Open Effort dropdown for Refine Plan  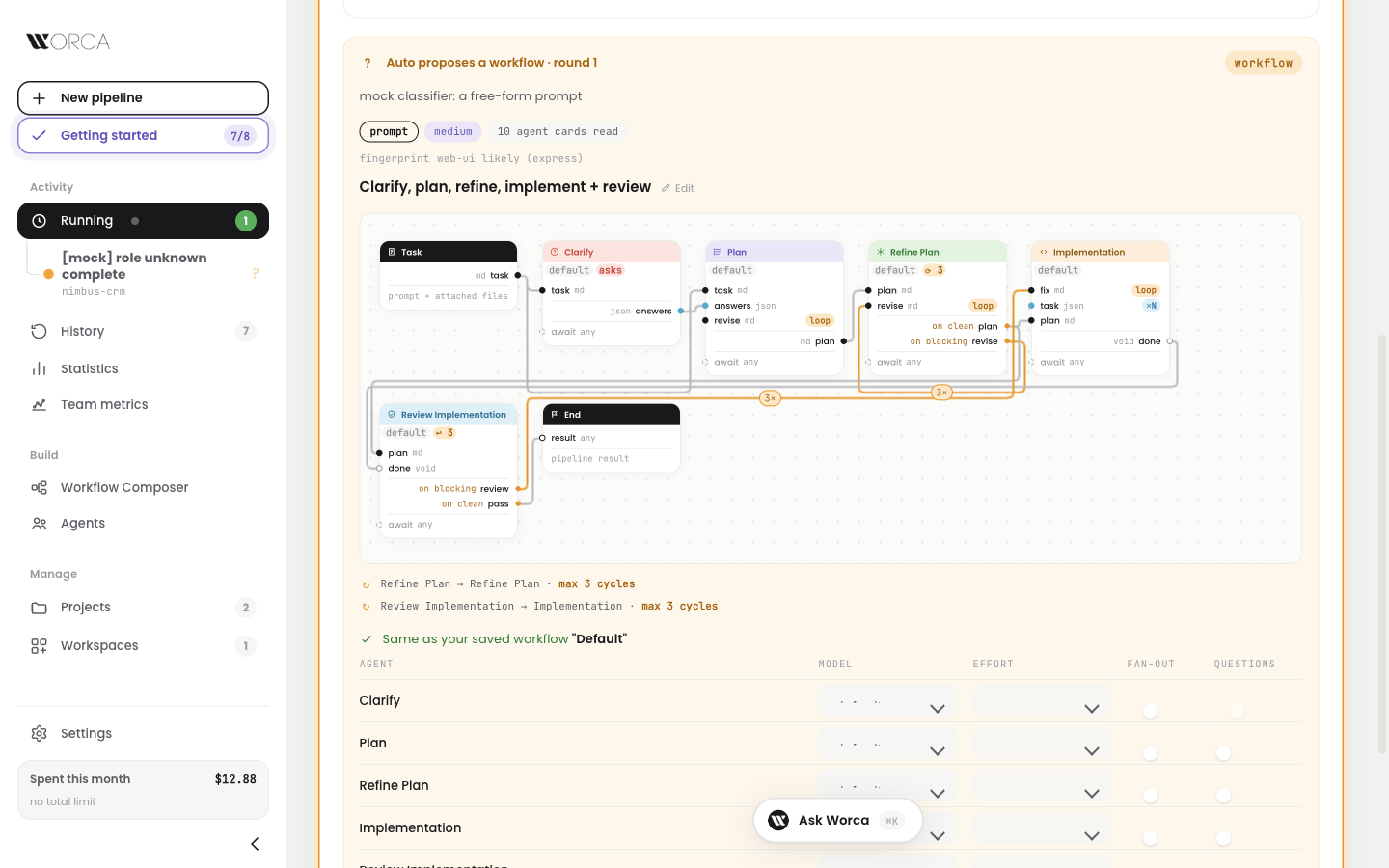[1042, 786]
